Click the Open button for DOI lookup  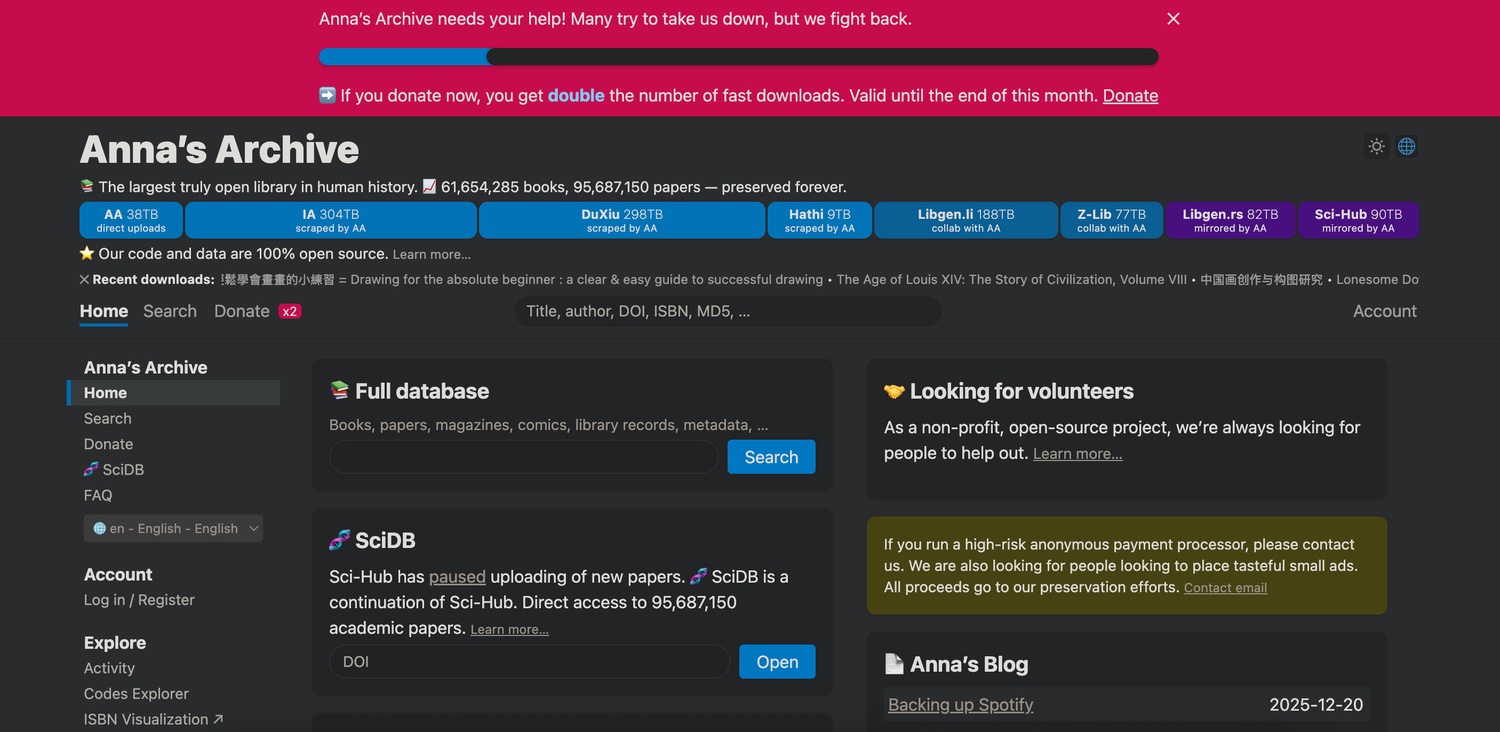(x=777, y=661)
